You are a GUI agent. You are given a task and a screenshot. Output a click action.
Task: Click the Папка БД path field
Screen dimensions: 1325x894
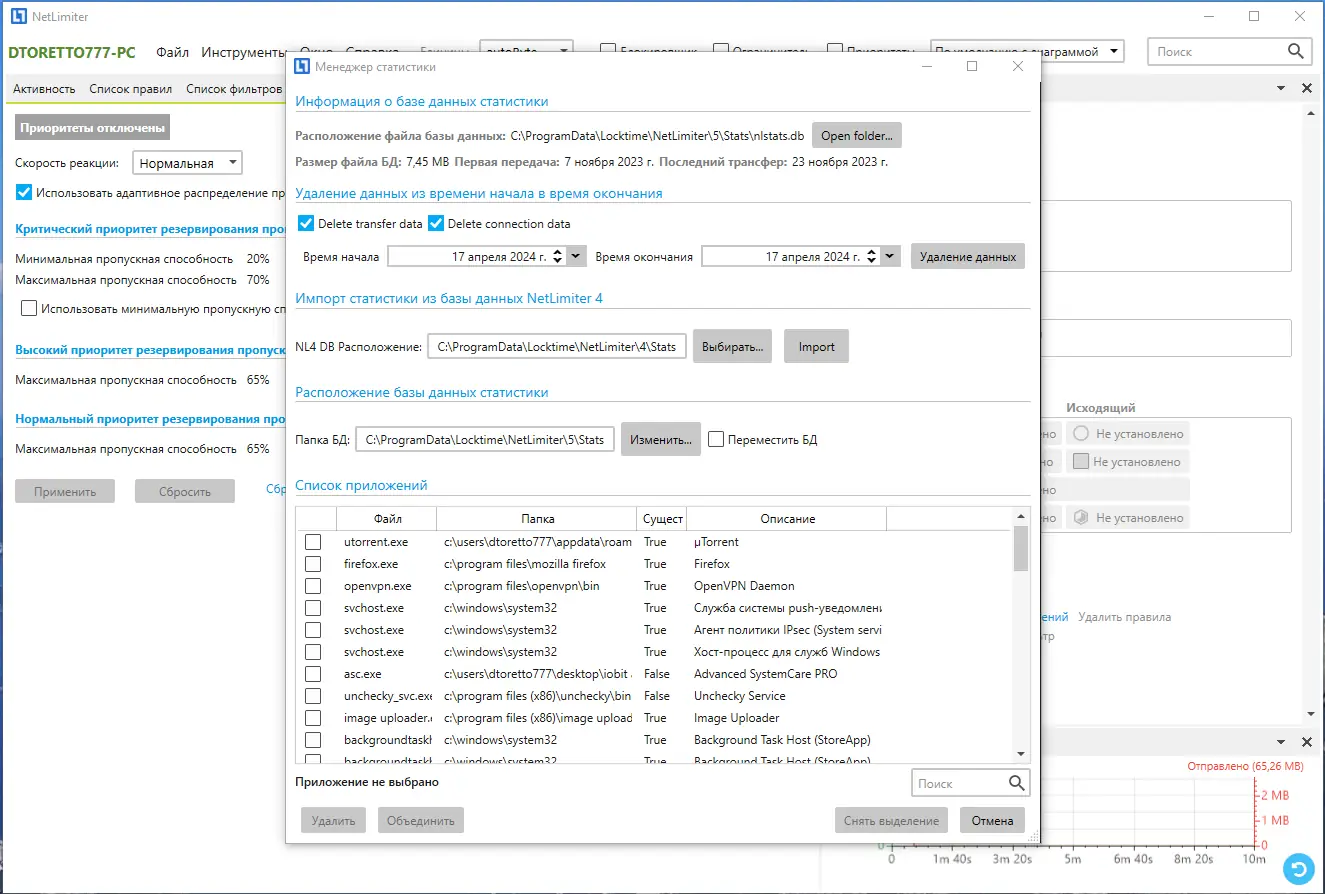click(485, 439)
